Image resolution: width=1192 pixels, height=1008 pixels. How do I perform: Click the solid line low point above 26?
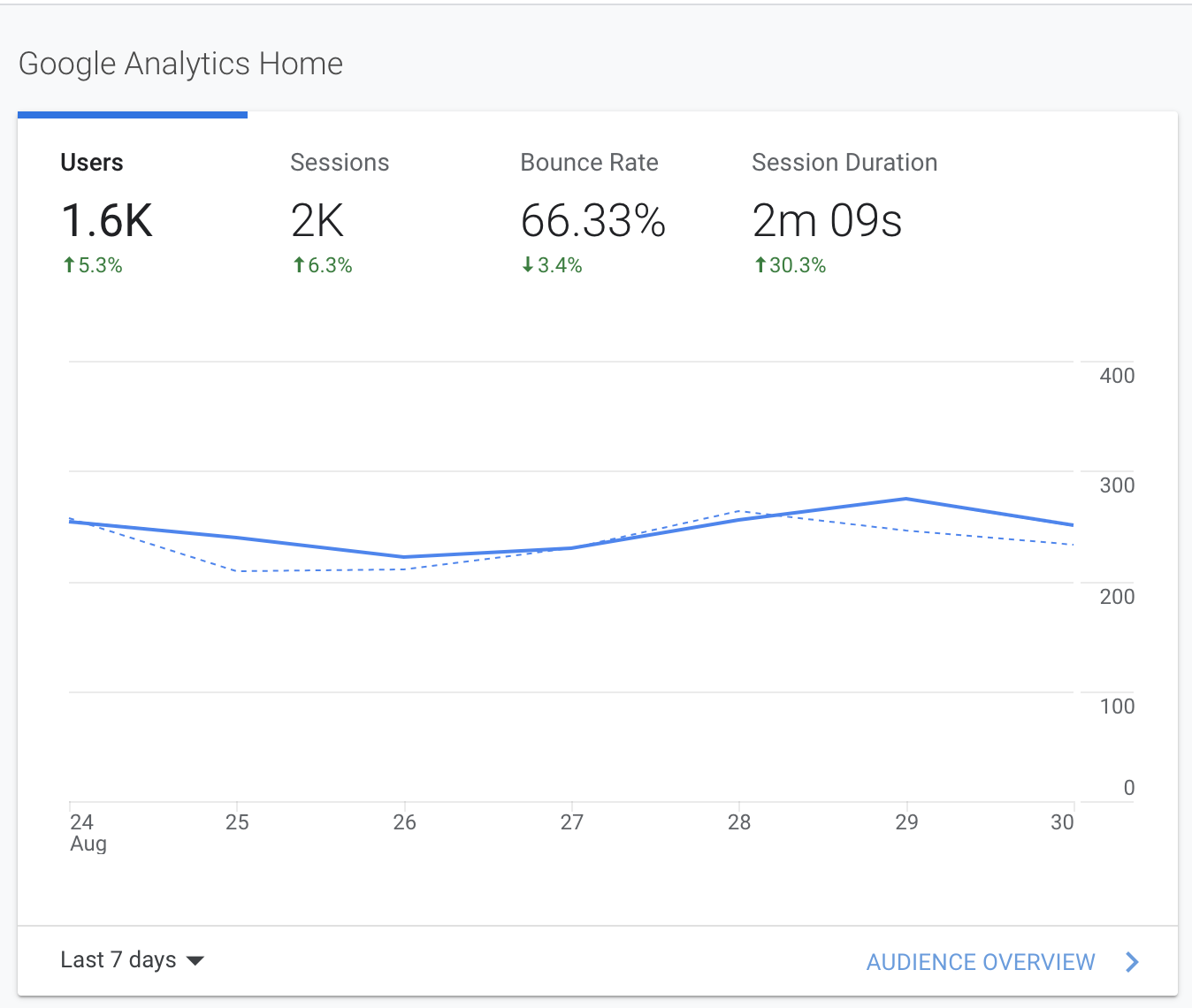click(404, 557)
